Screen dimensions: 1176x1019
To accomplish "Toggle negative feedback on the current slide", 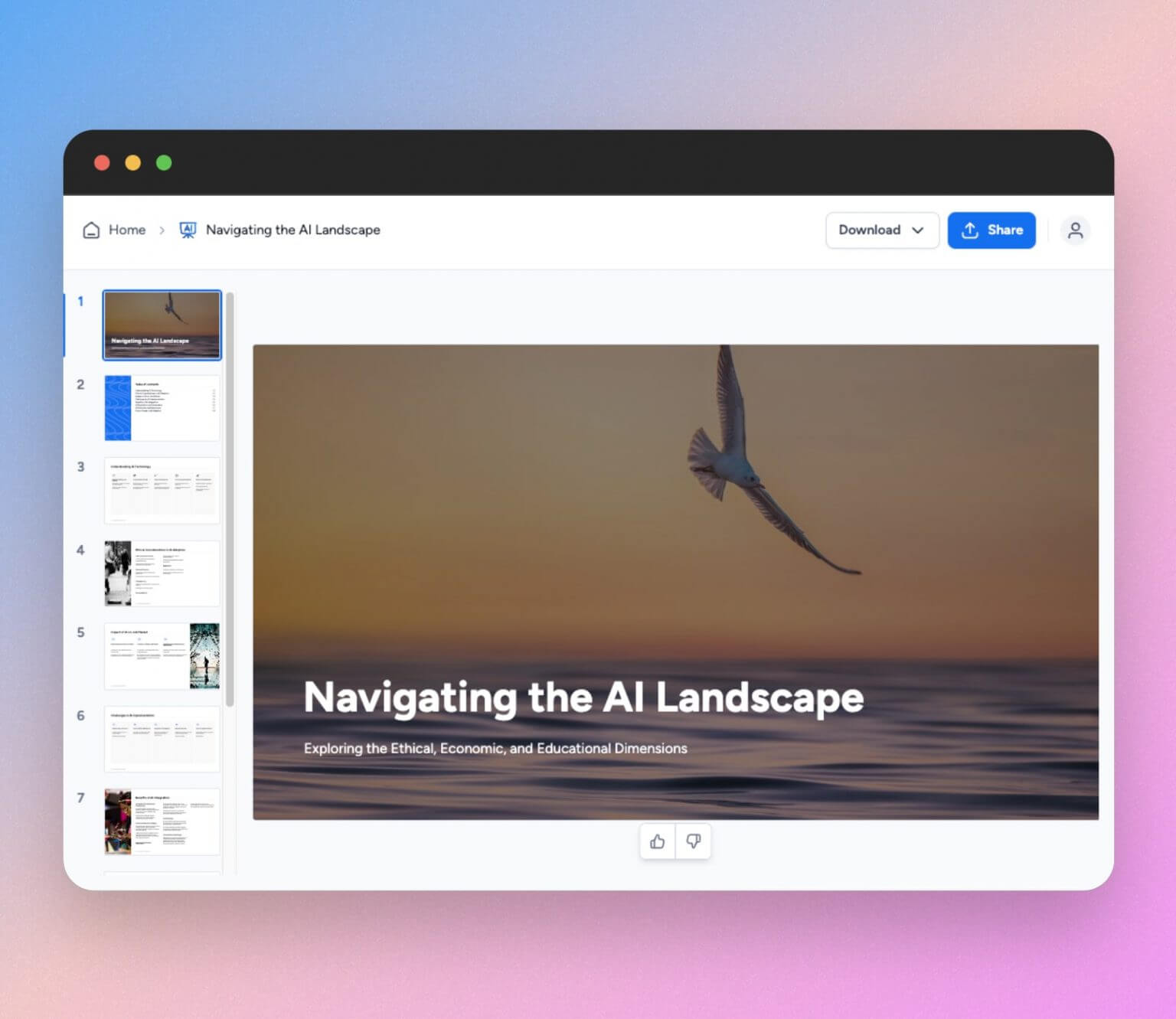I will tap(694, 841).
